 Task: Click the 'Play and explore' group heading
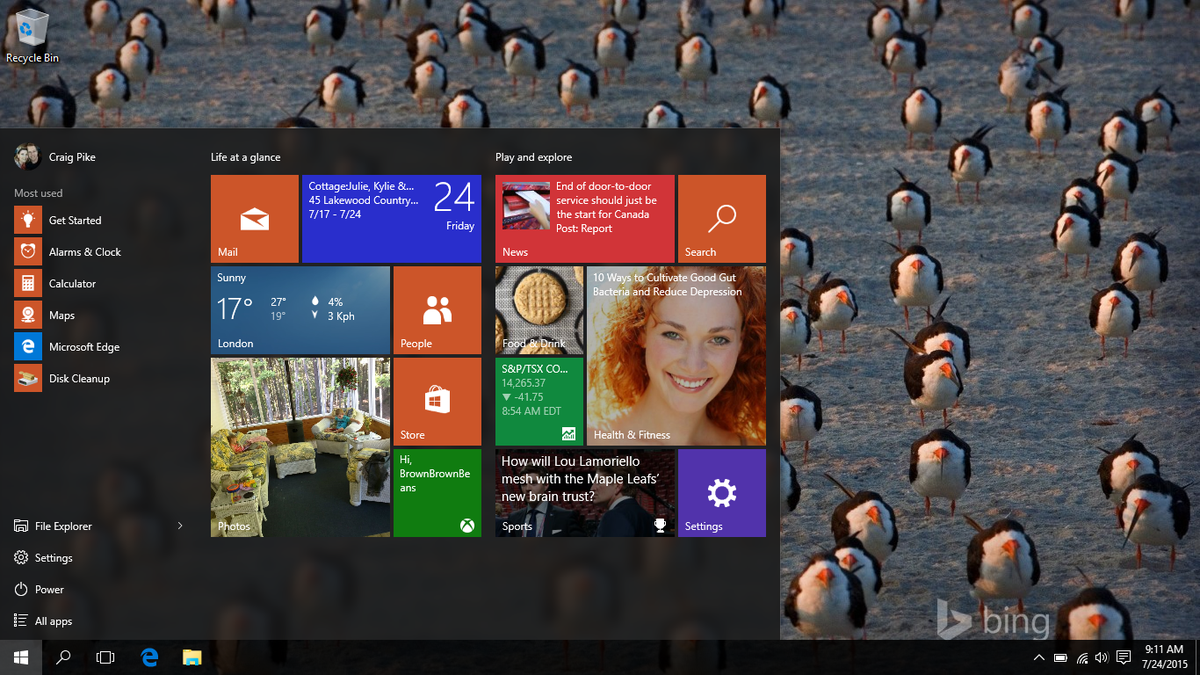[534, 157]
